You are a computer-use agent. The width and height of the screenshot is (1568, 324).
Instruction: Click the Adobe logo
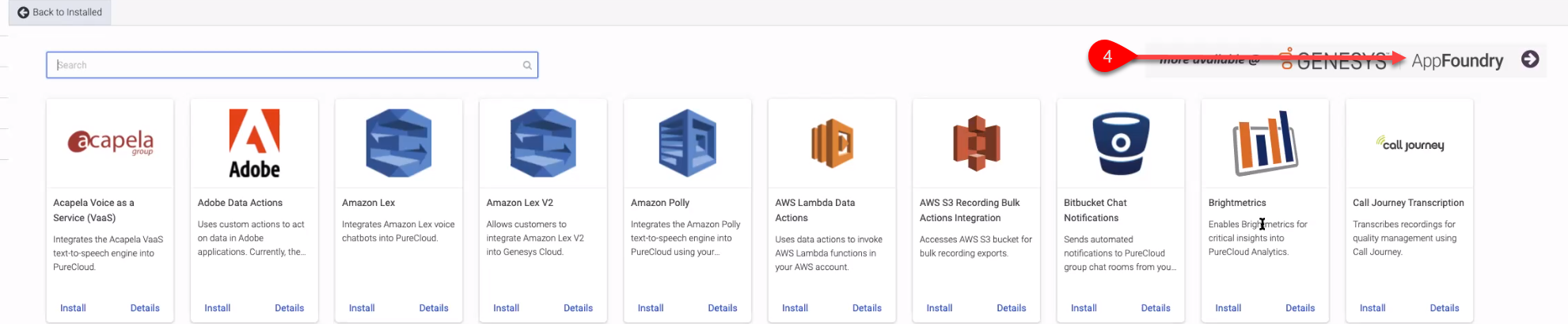point(254,143)
